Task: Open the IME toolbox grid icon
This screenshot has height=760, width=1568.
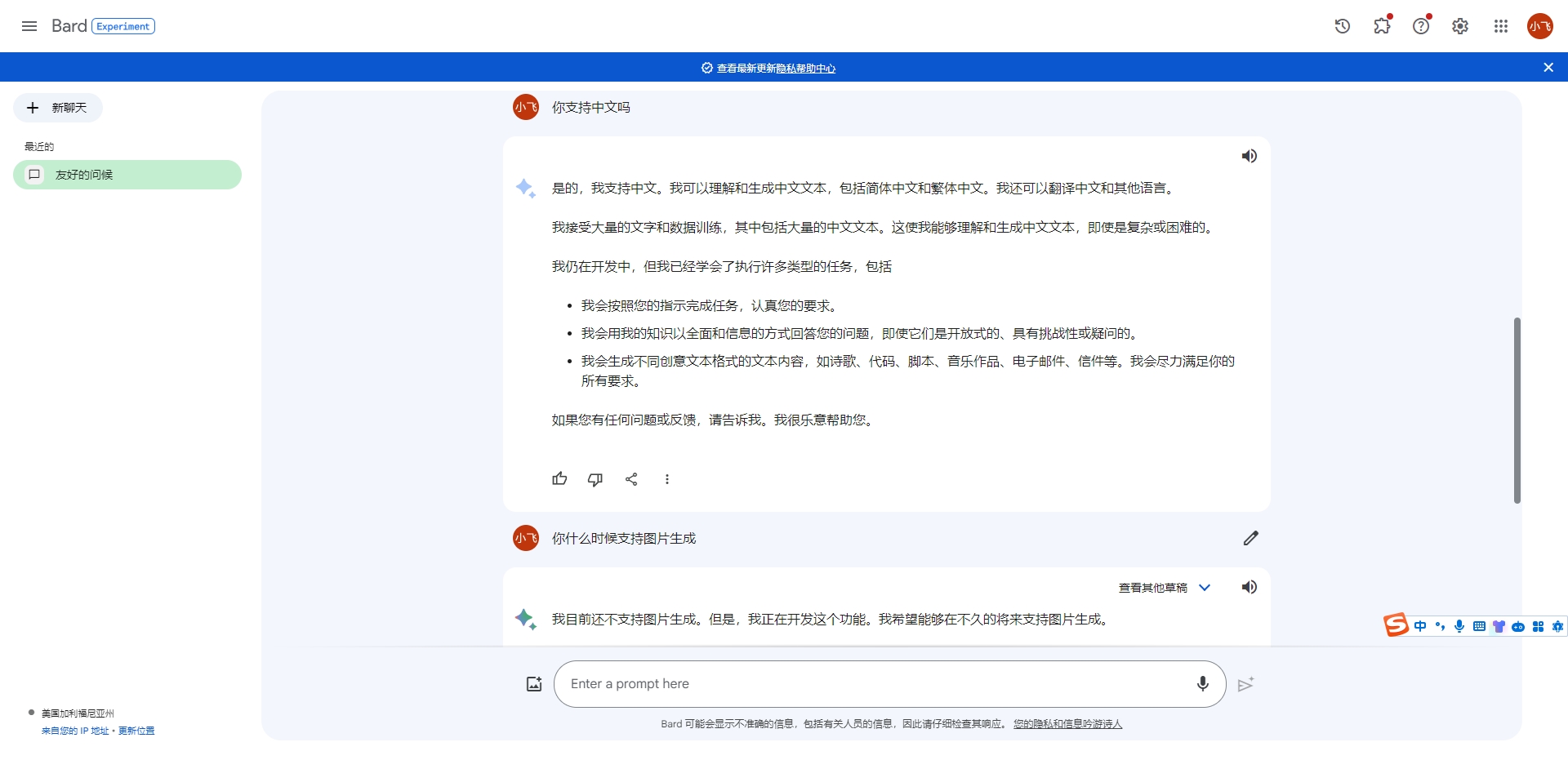Action: [x=1538, y=626]
